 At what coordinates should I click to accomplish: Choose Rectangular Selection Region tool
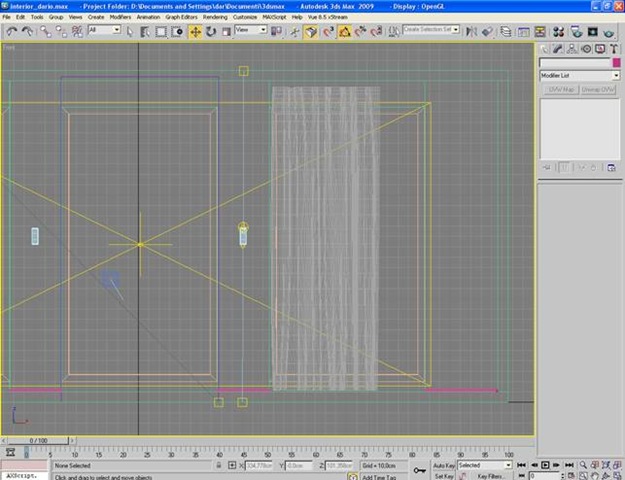click(x=161, y=31)
